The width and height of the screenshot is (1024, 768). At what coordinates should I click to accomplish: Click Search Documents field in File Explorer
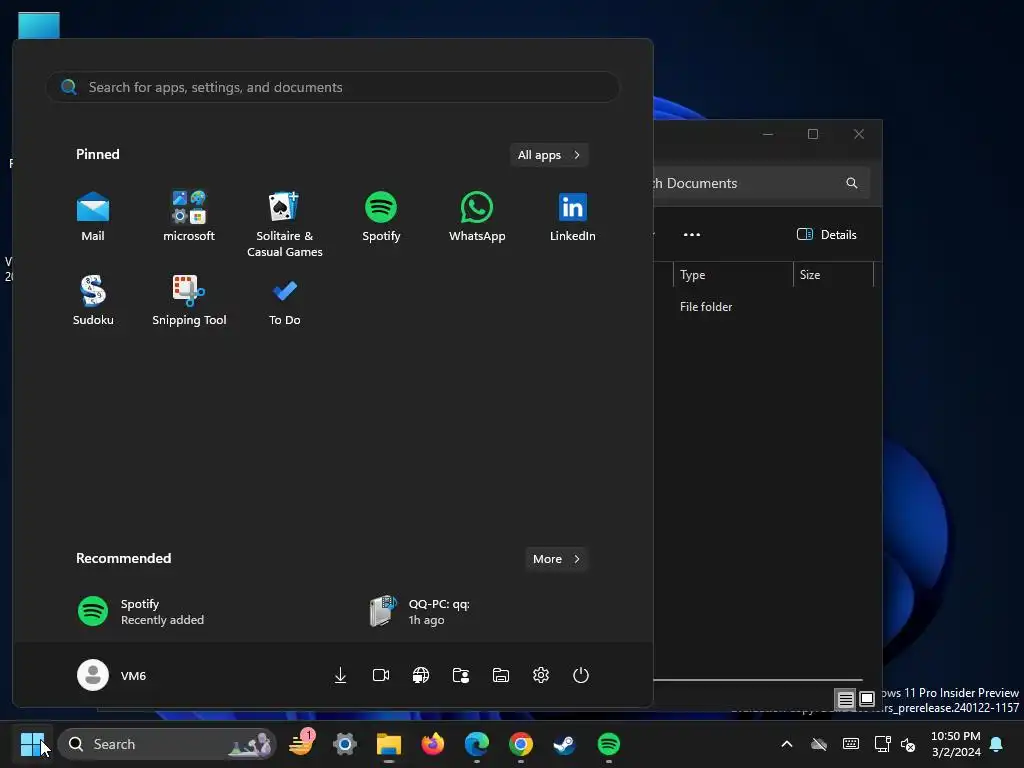coord(761,183)
